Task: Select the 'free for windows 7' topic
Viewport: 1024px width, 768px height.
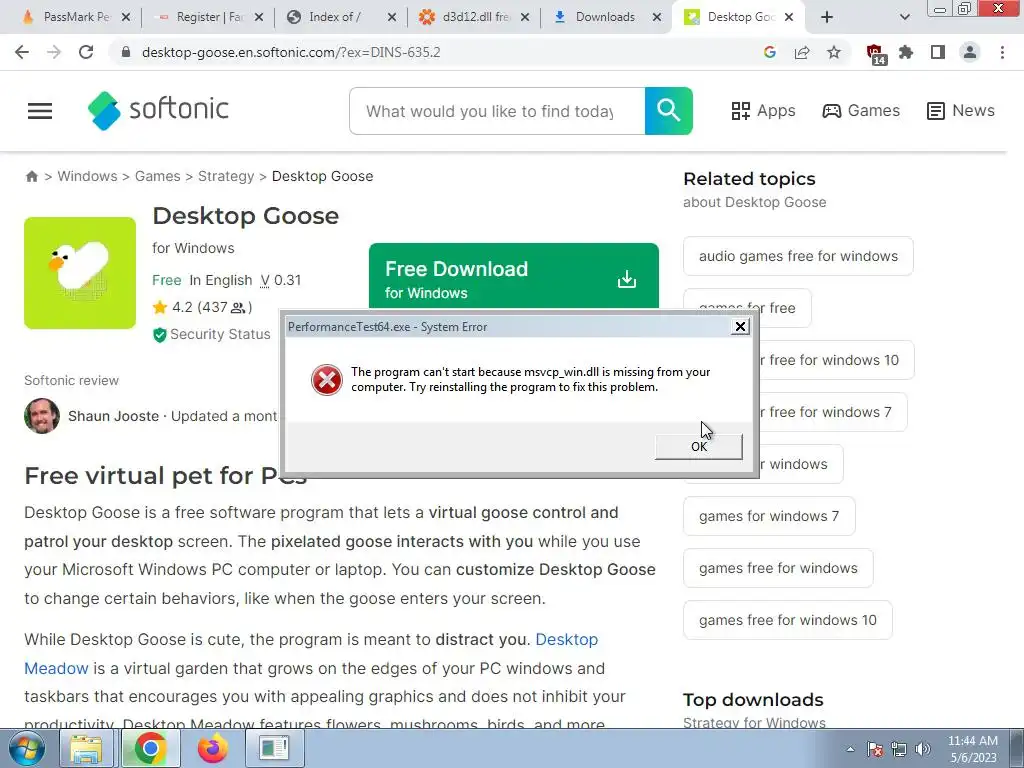Action: [x=831, y=412]
